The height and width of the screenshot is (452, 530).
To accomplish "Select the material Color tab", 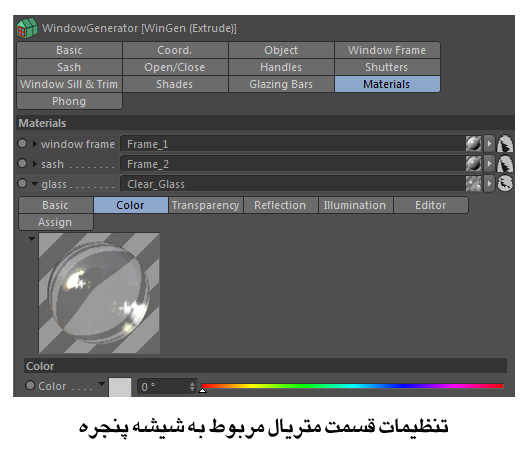I will (131, 205).
